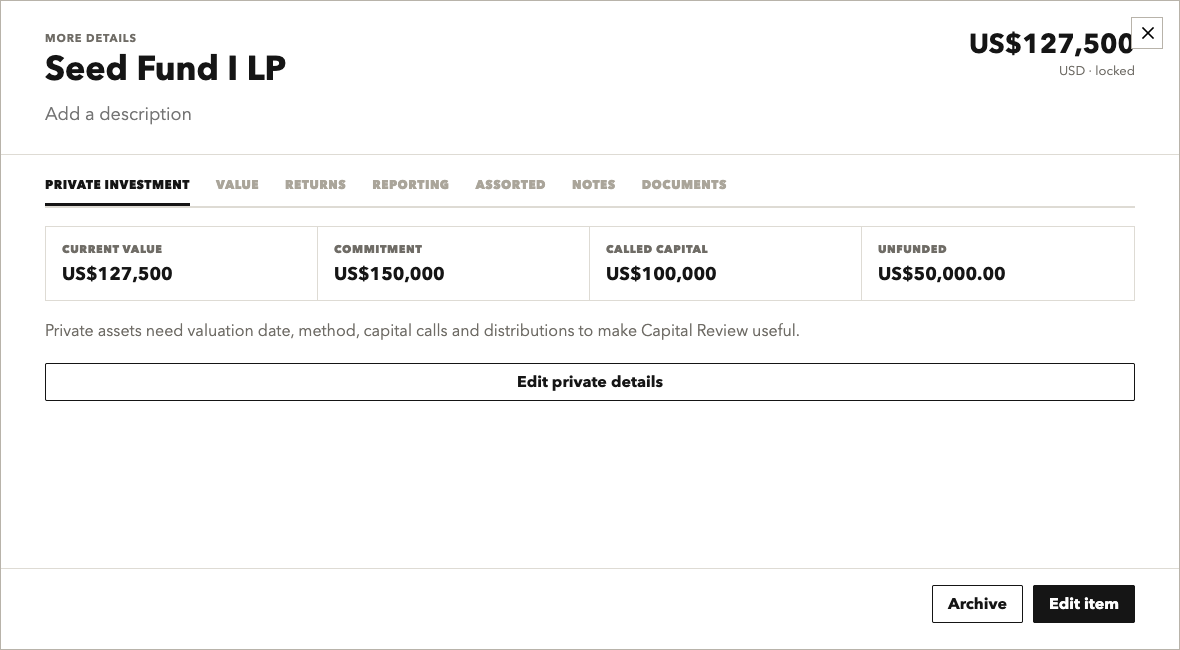
Task: Click the Seed Fund I LP title
Action: [166, 68]
